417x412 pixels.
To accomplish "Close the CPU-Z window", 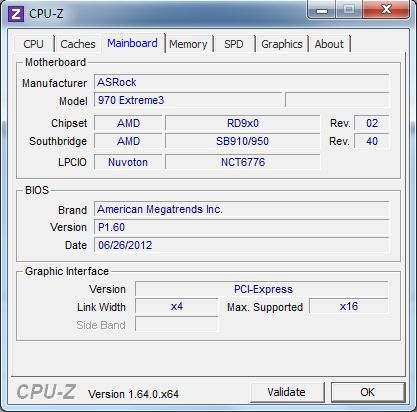I will click(386, 9).
